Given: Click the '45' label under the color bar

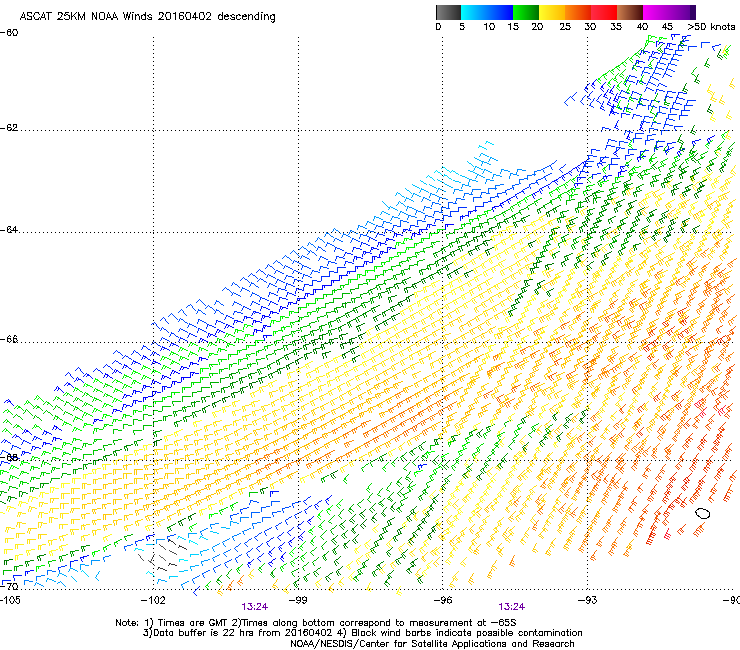Looking at the screenshot, I should (x=667, y=27).
